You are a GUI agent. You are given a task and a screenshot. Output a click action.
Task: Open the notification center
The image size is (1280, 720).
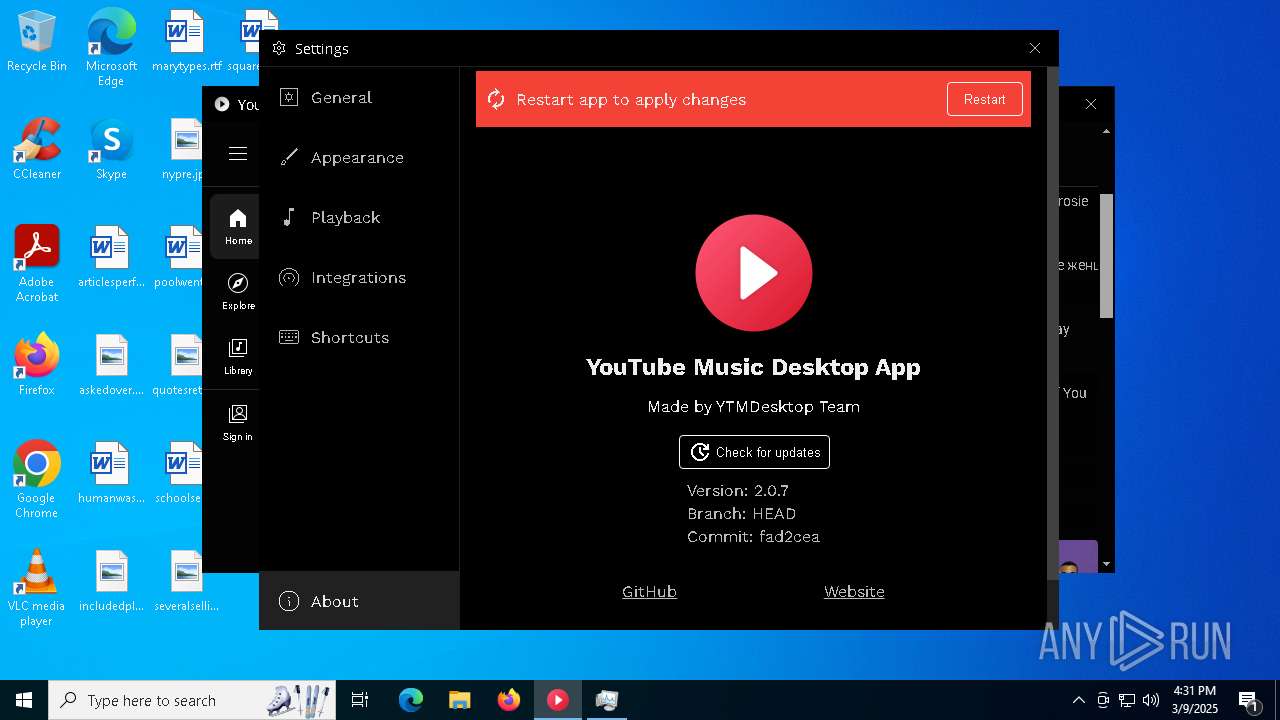[x=1248, y=700]
